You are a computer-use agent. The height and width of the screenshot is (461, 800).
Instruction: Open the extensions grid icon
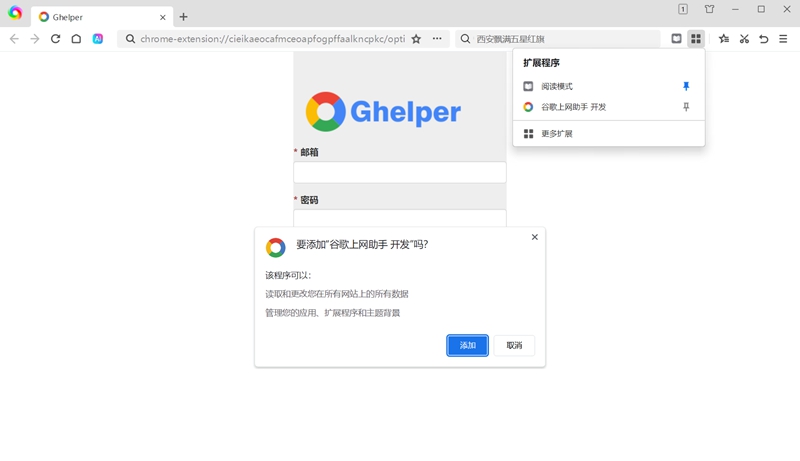[x=696, y=39]
